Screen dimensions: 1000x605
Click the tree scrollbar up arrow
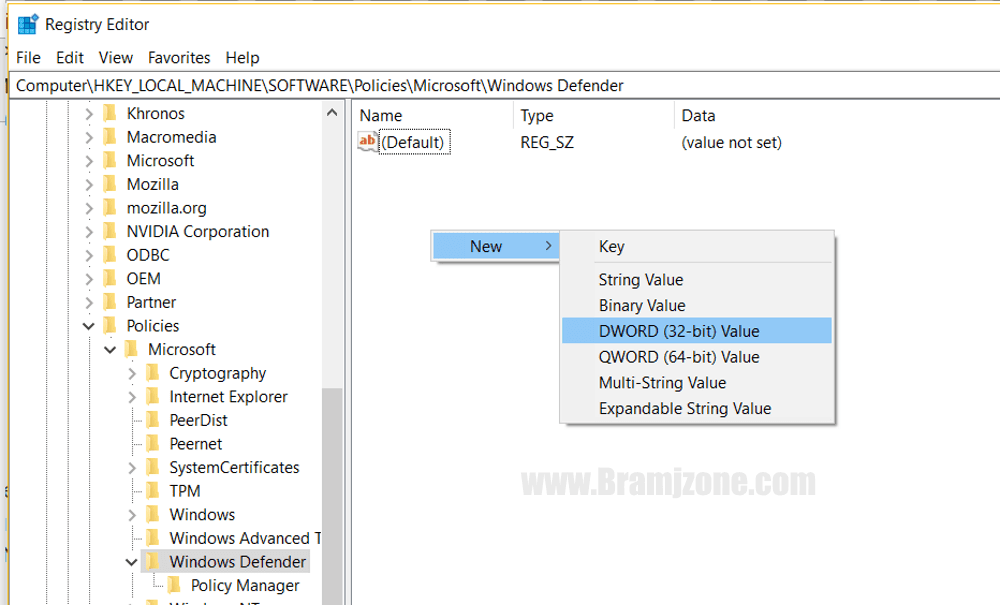tap(332, 113)
